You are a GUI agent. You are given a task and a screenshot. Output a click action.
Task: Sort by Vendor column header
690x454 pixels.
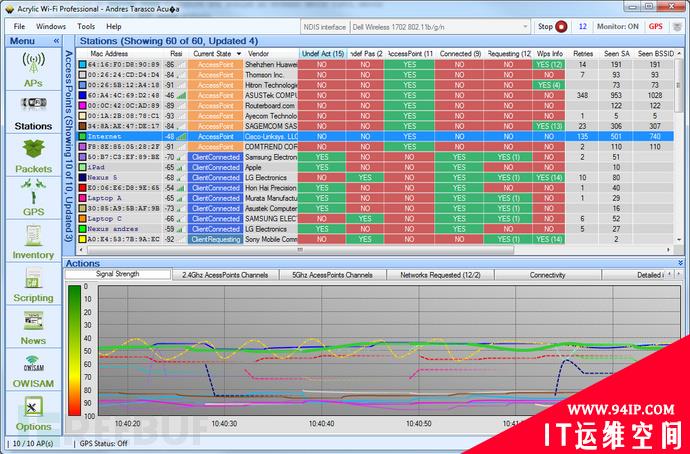point(258,54)
